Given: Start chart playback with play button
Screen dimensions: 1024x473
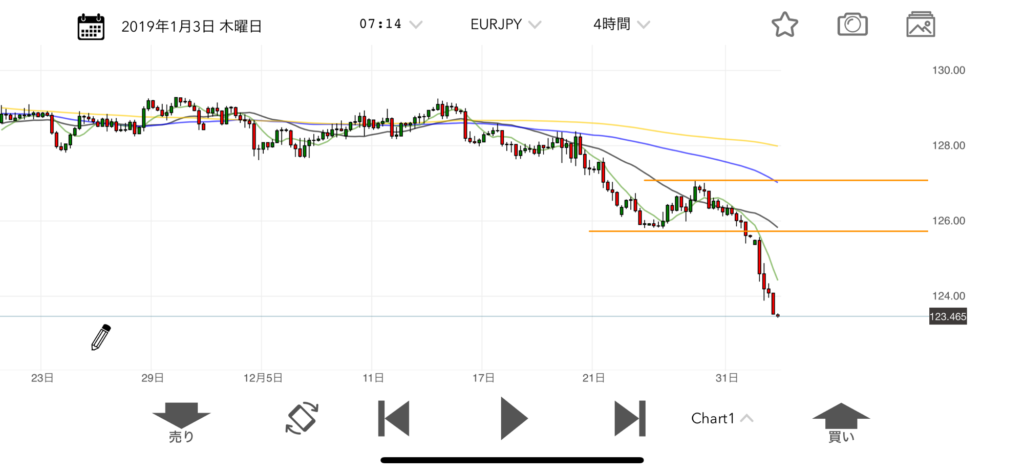Looking at the screenshot, I should tap(513, 418).
